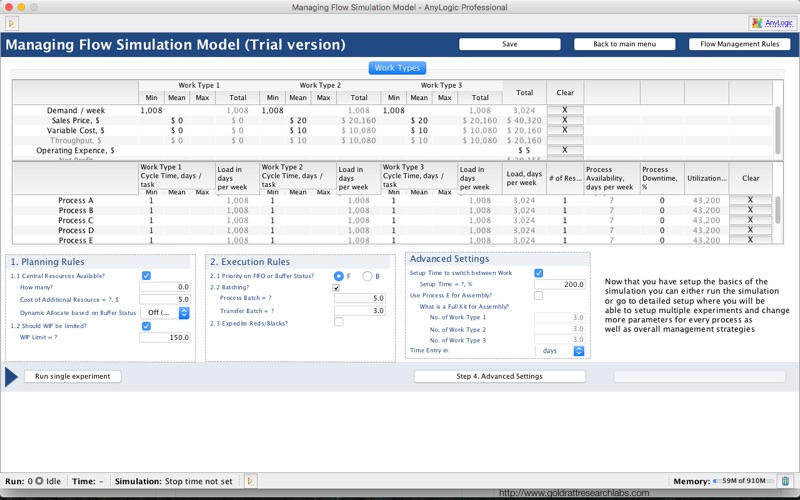Click goldrattresearchlabs.com URL at bottom
Image resolution: width=800 pixels, height=500 pixels.
574,493
